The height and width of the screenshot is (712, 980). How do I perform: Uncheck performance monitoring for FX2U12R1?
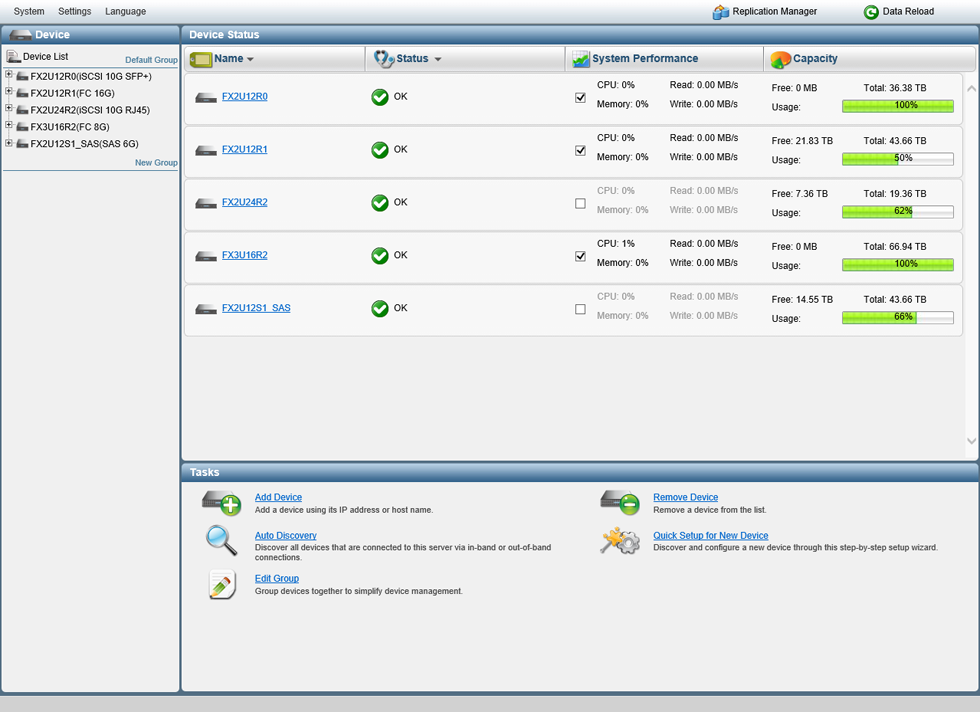(581, 151)
